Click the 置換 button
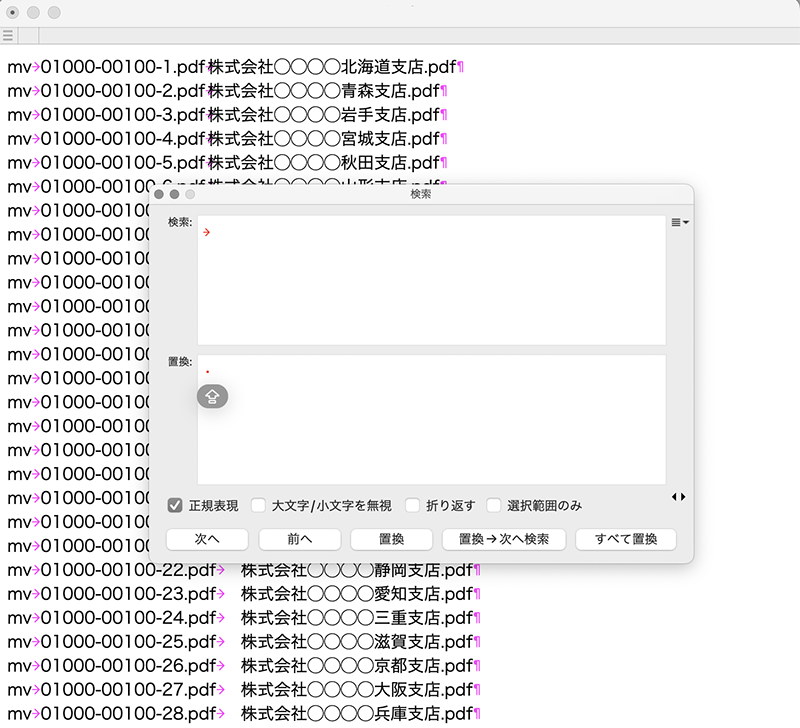 point(391,539)
